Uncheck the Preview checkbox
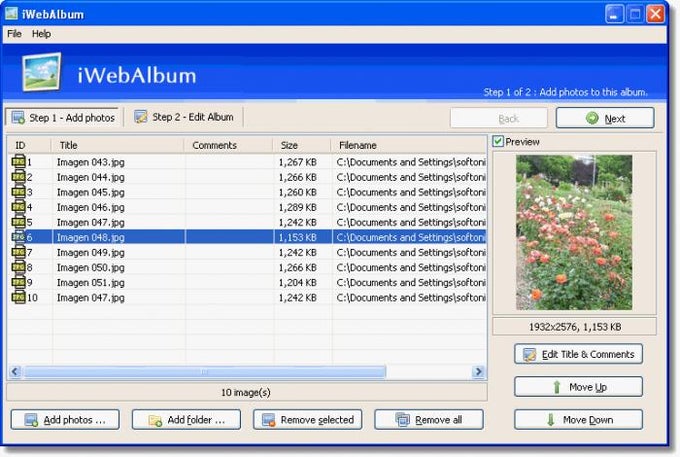The width and height of the screenshot is (680, 457). click(x=498, y=141)
